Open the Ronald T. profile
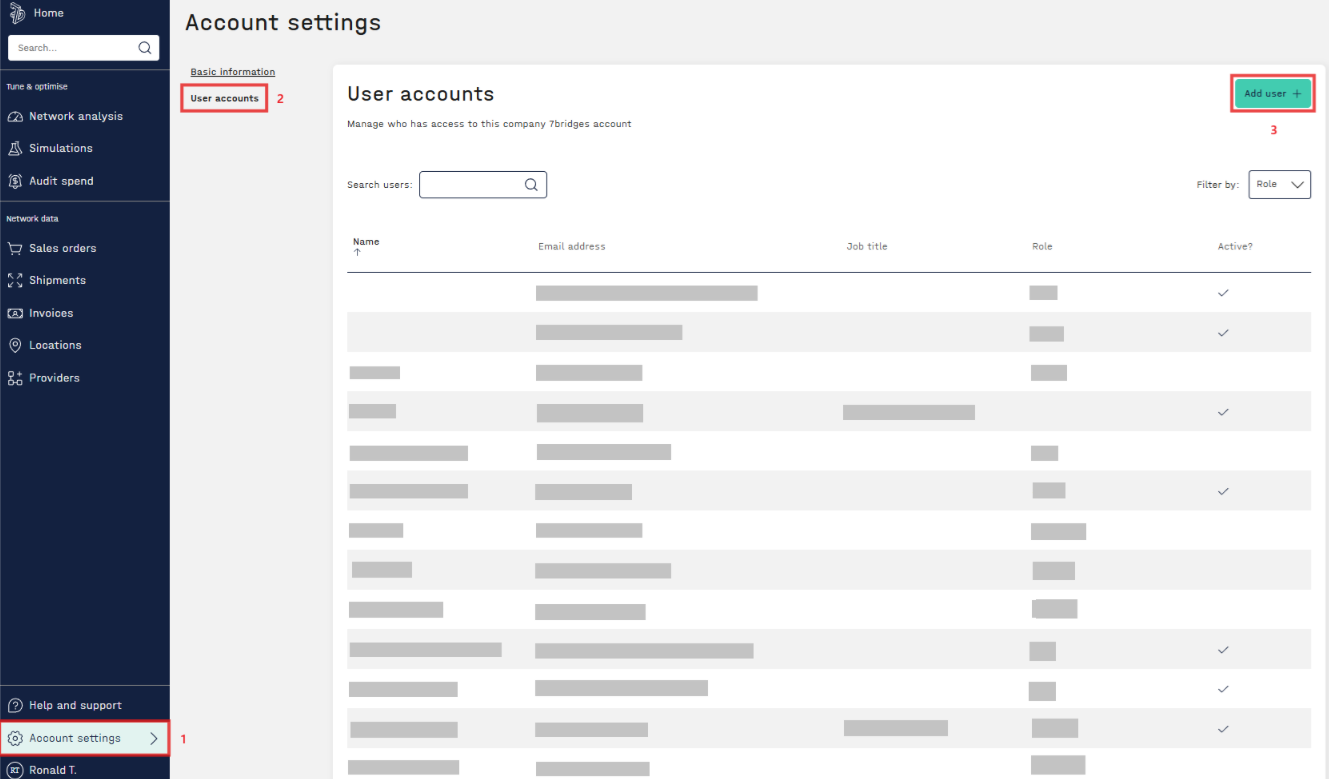The width and height of the screenshot is (1329, 779). [53, 771]
